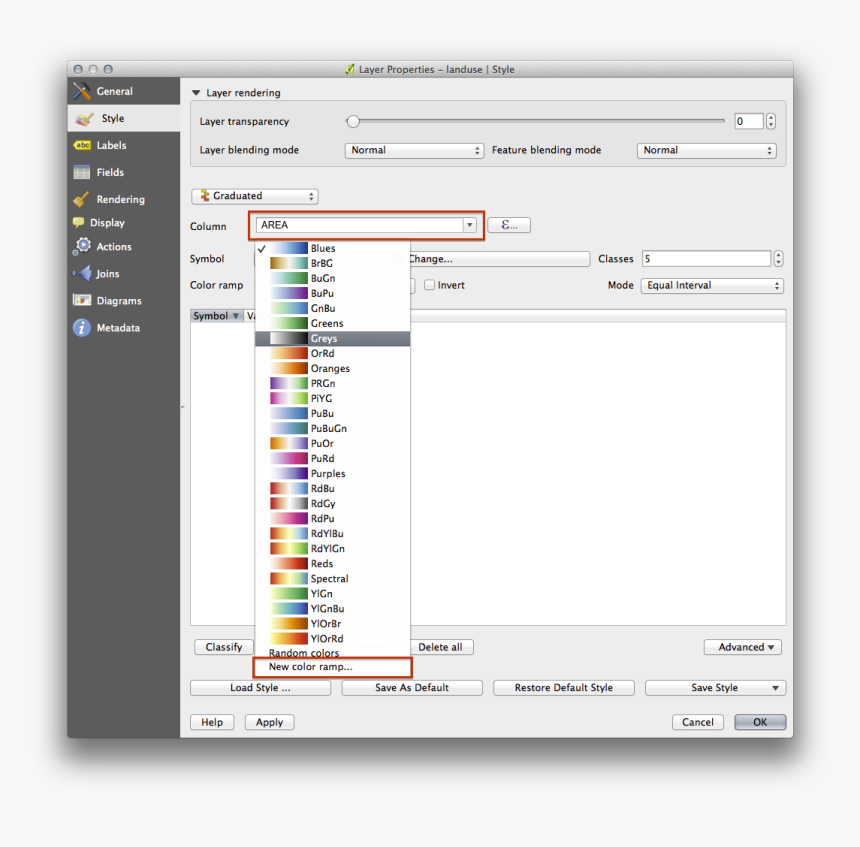Switch to the Labels tab
The width and height of the screenshot is (860, 847).
pyautogui.click(x=124, y=145)
